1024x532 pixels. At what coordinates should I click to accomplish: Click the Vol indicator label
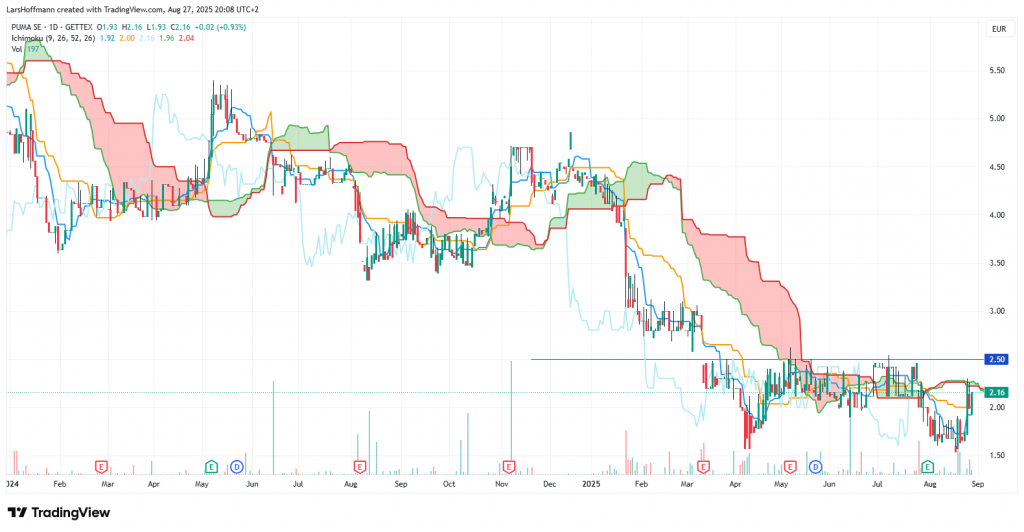(x=17, y=49)
